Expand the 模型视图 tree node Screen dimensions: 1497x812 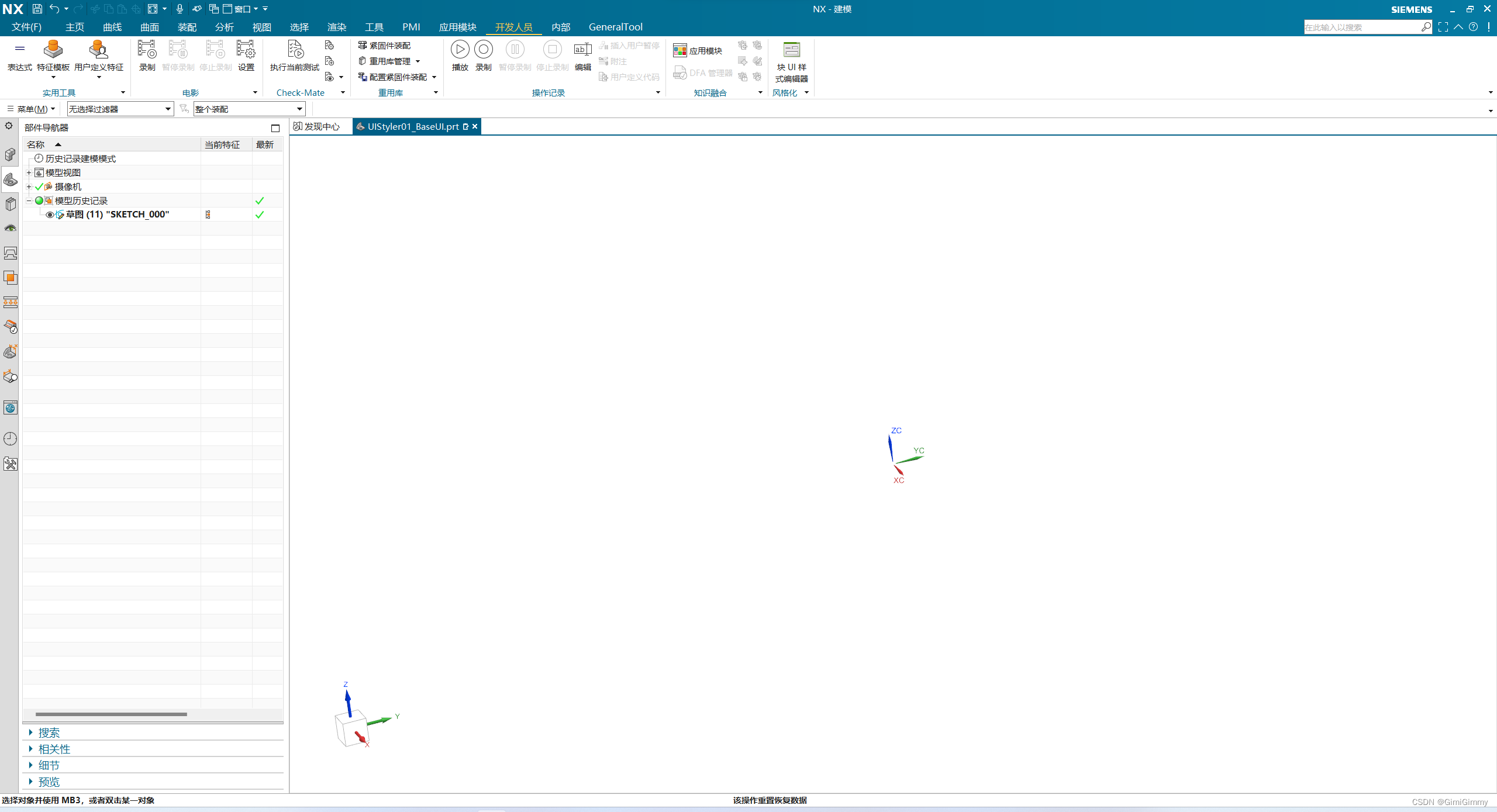[x=29, y=172]
